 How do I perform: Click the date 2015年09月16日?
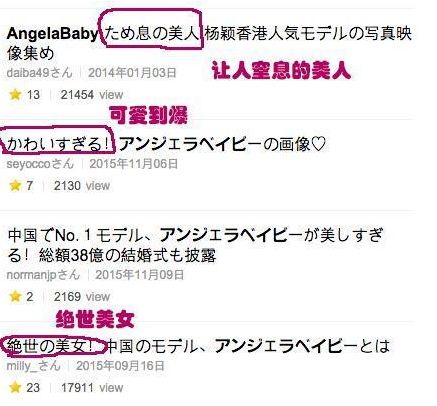pyautogui.click(x=120, y=366)
